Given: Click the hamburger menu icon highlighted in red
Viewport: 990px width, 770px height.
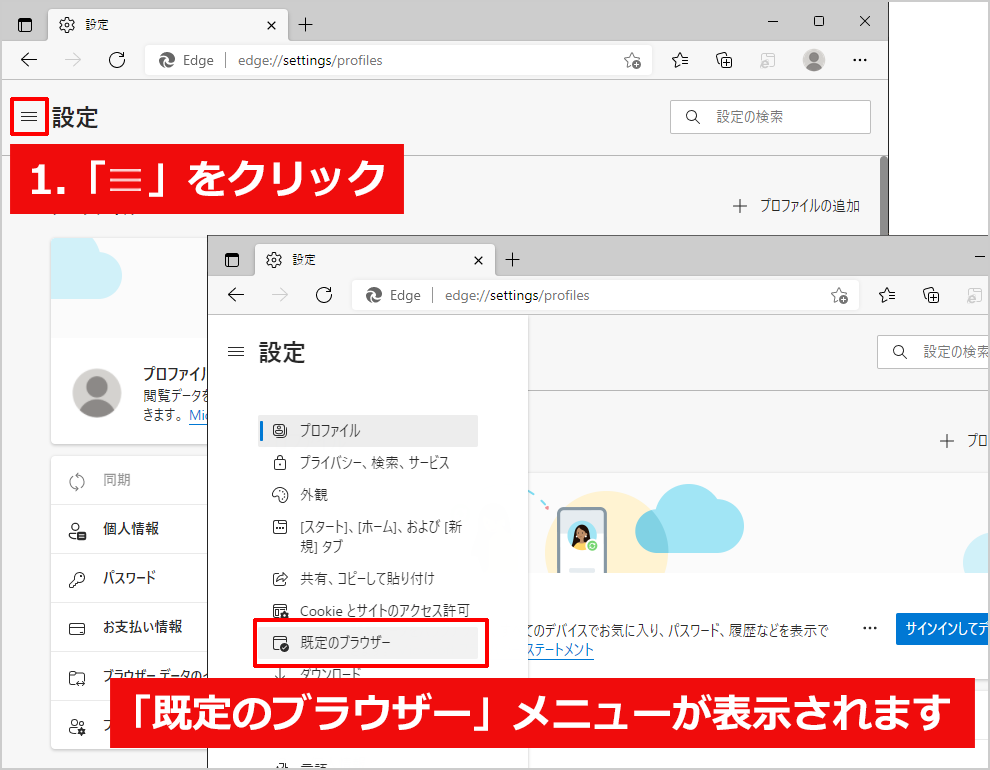Looking at the screenshot, I should [29, 117].
